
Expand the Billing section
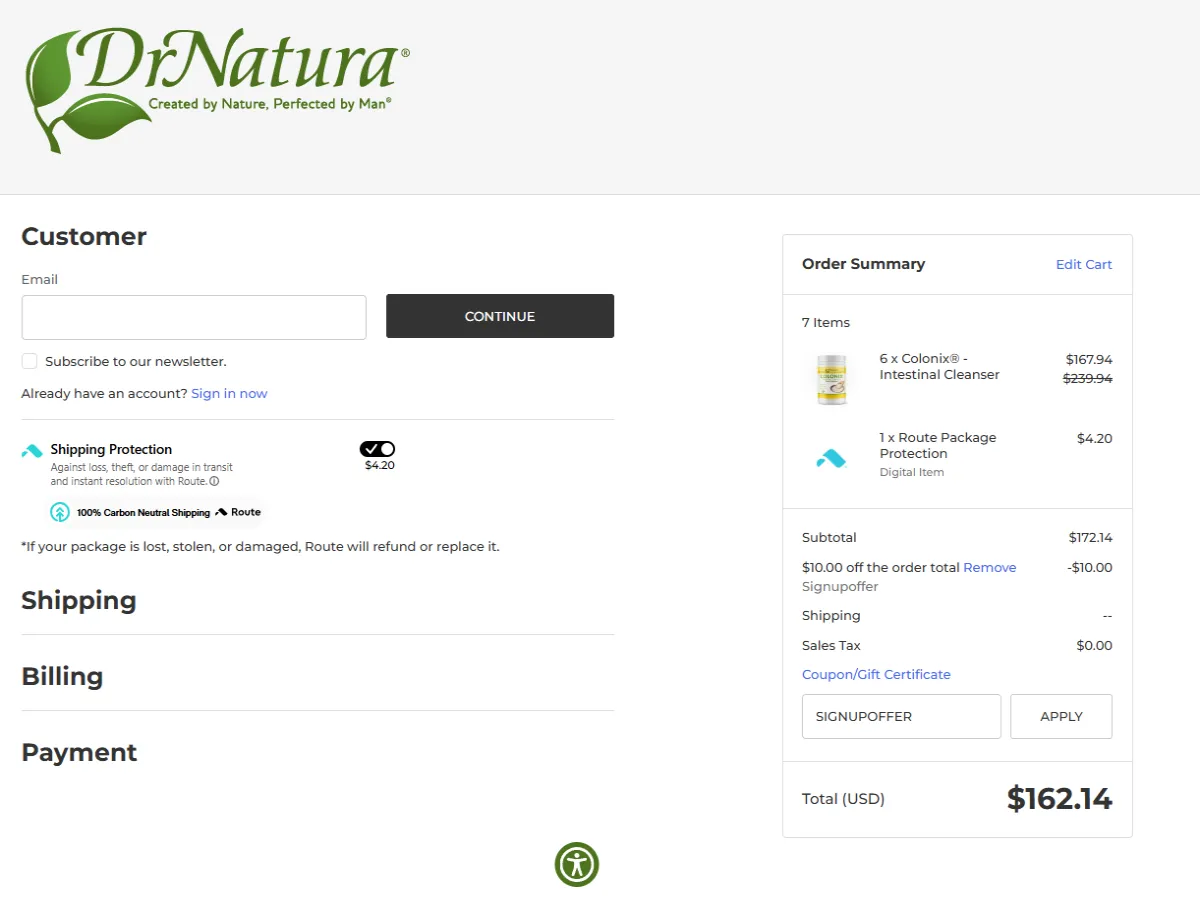[x=62, y=677]
